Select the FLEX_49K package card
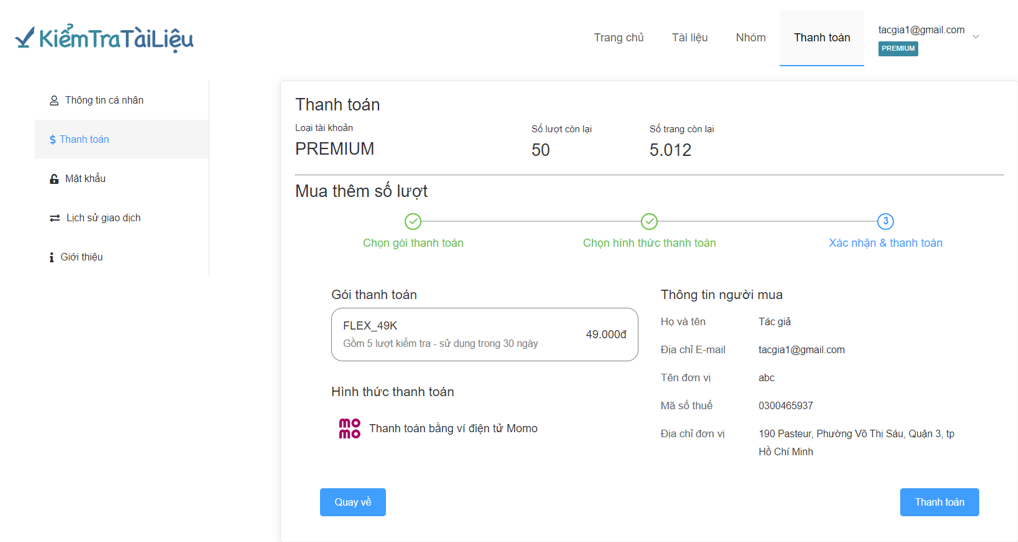 click(484, 334)
